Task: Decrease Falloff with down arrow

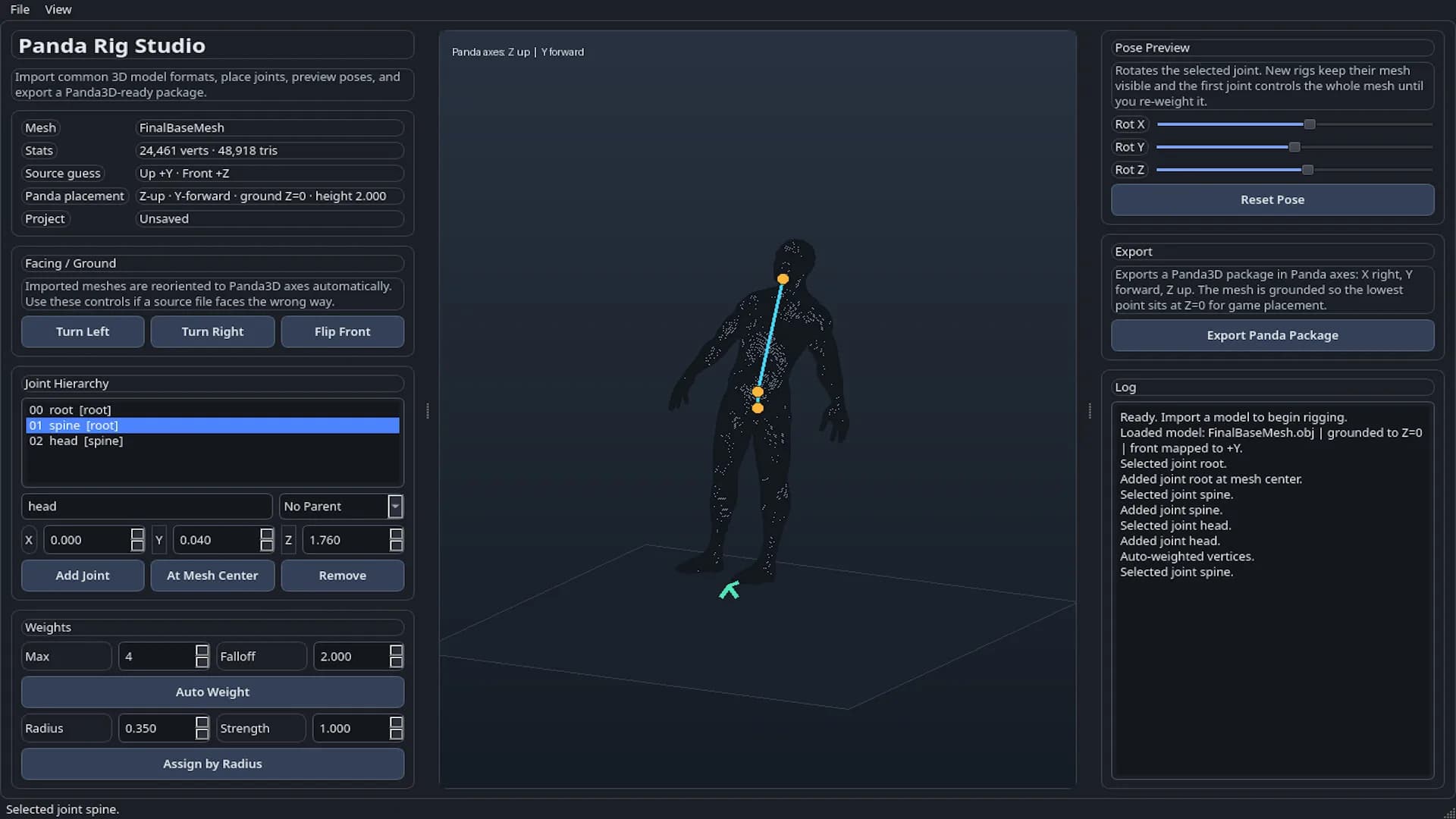Action: click(x=396, y=663)
